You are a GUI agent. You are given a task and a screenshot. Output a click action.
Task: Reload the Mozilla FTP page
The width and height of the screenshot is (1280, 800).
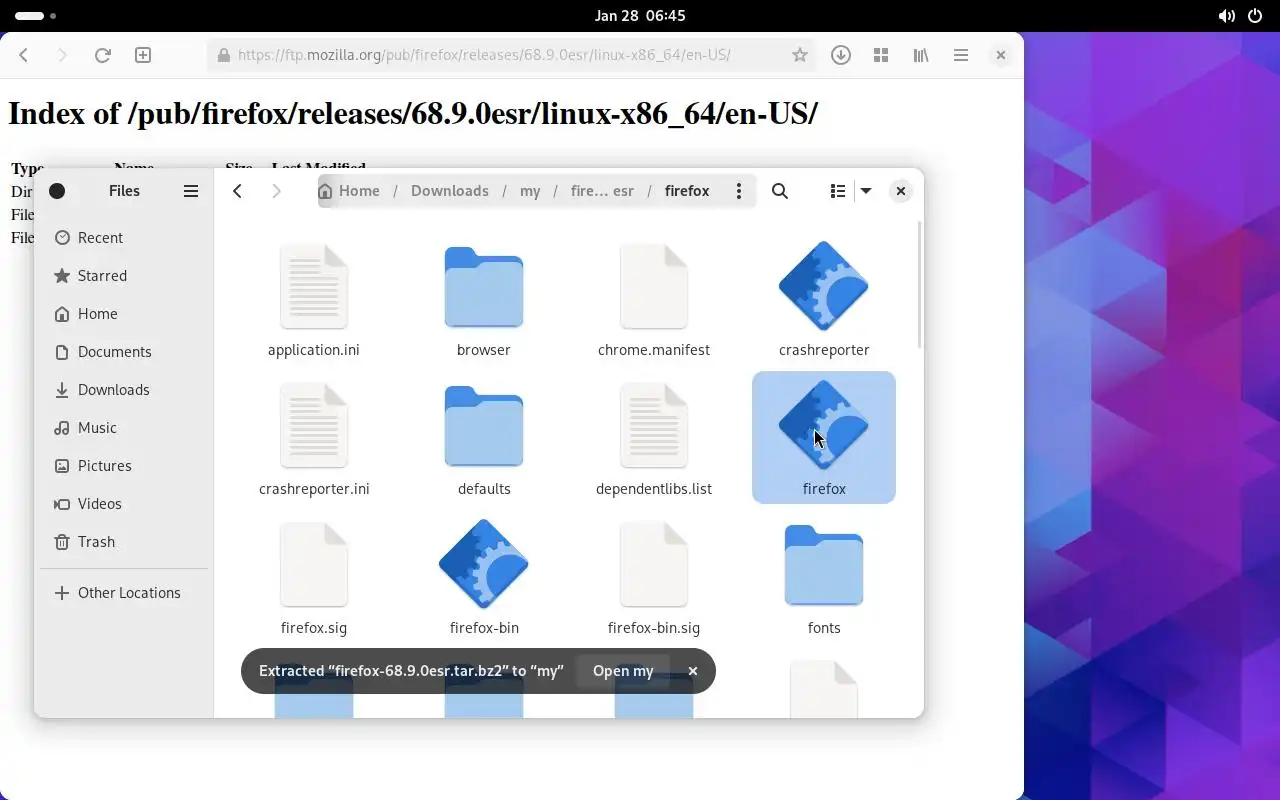tap(102, 56)
